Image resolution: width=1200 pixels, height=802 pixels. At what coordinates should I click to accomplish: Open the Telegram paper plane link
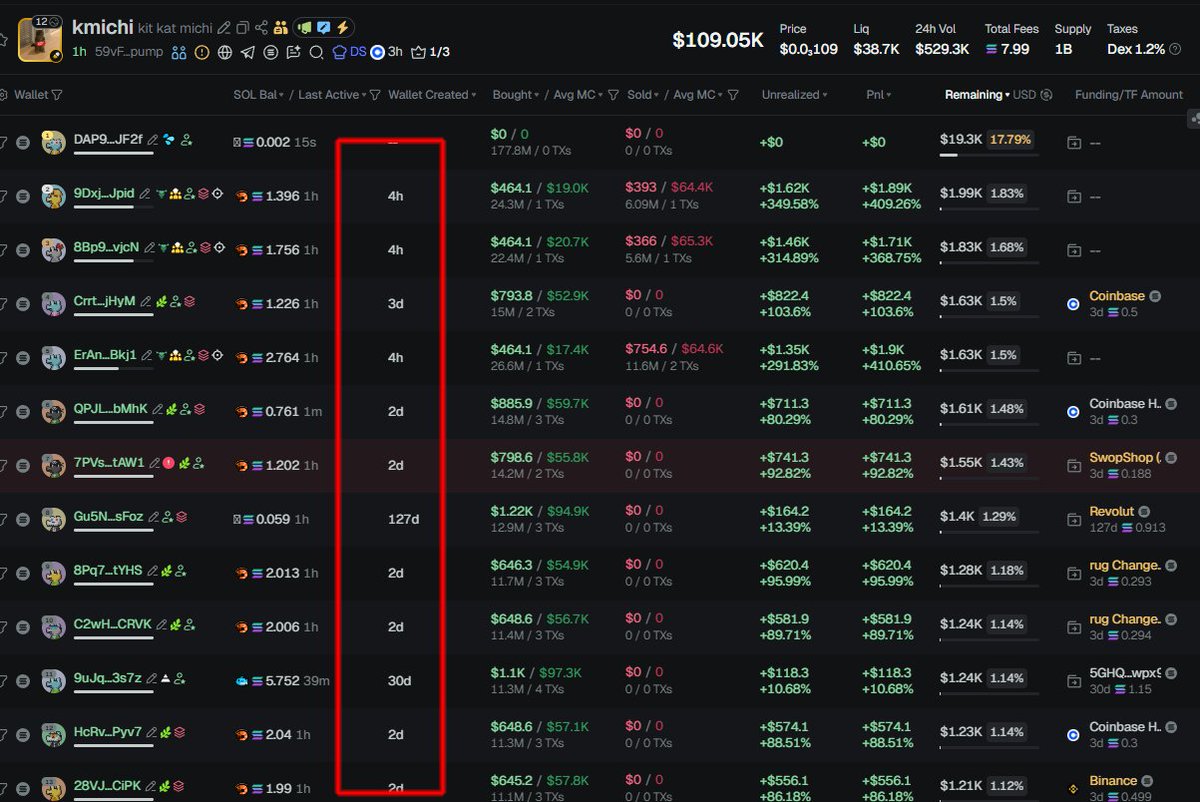247,52
